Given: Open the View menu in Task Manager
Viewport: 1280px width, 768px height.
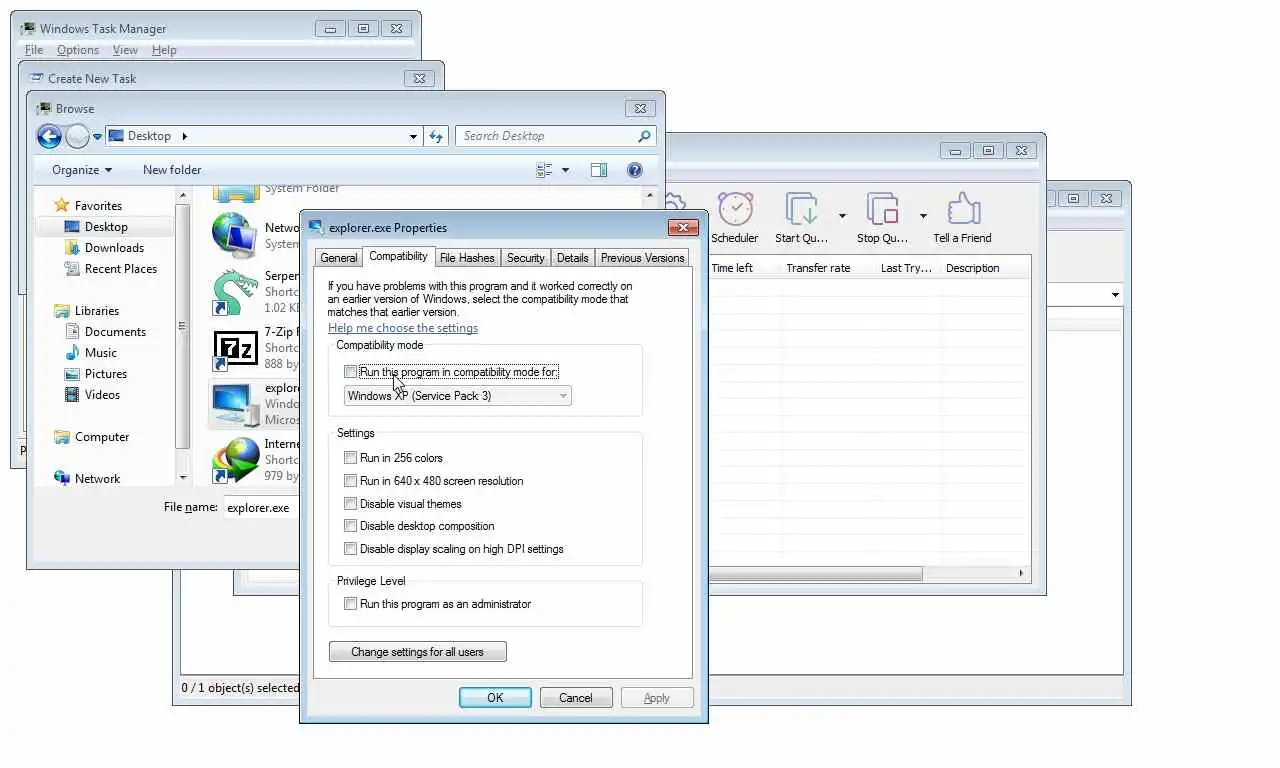Looking at the screenshot, I should point(125,50).
